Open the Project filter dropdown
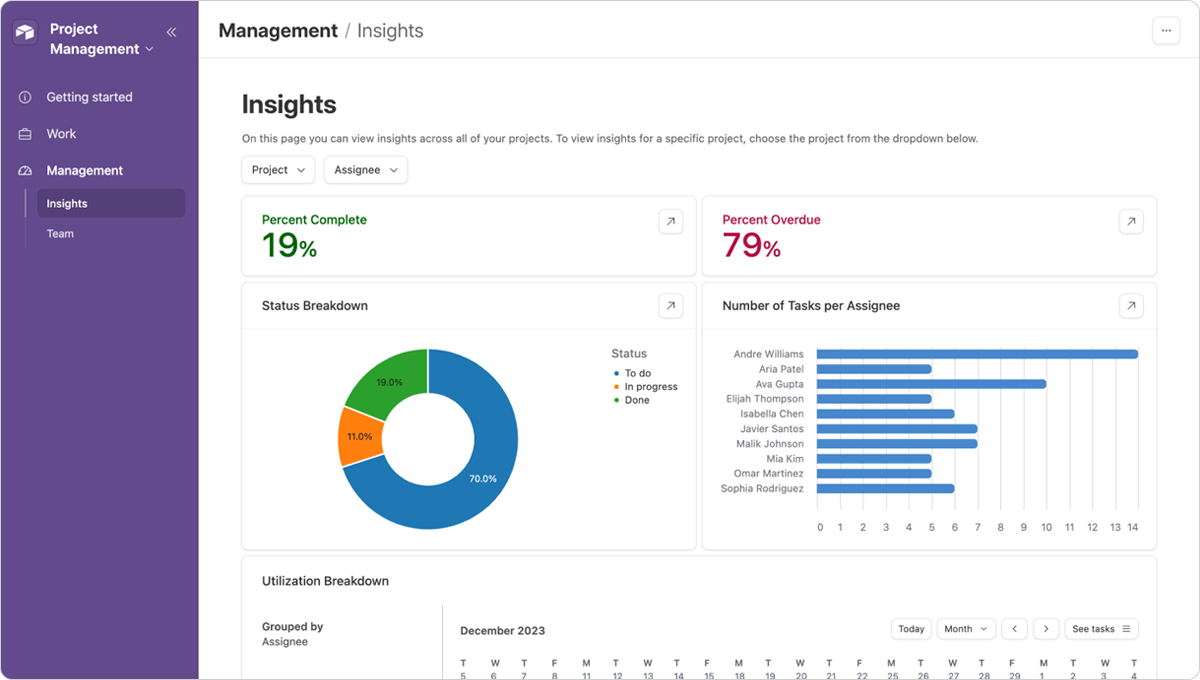 [x=277, y=170]
